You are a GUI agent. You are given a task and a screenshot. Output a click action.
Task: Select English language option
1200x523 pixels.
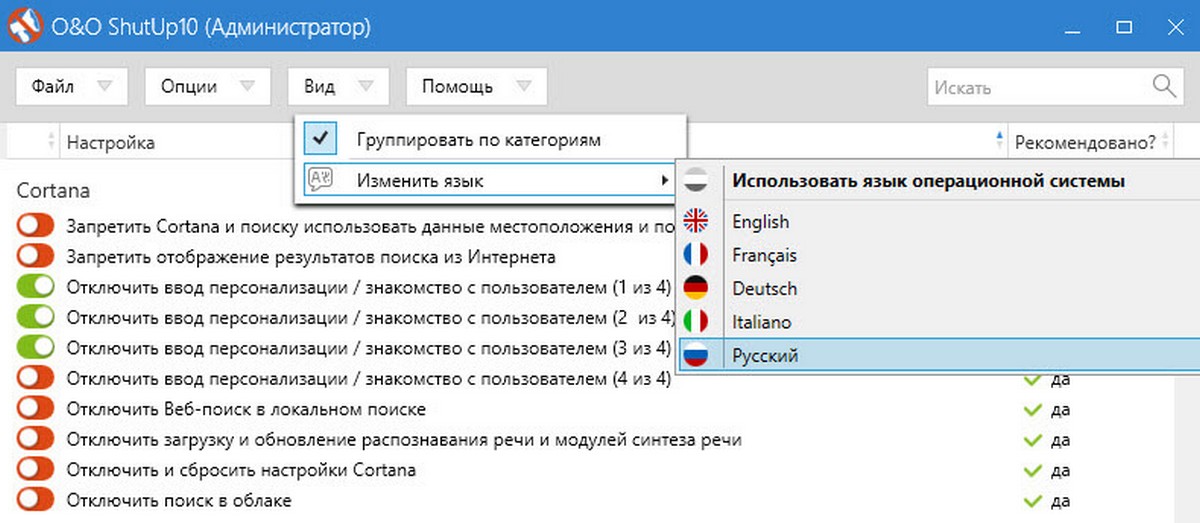760,221
